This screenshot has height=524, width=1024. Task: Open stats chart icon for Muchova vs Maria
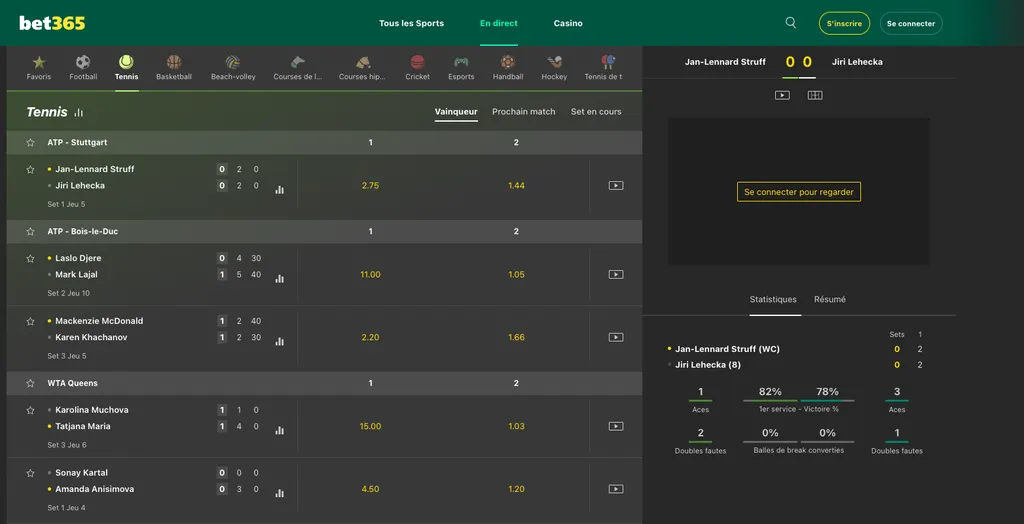tap(280, 430)
